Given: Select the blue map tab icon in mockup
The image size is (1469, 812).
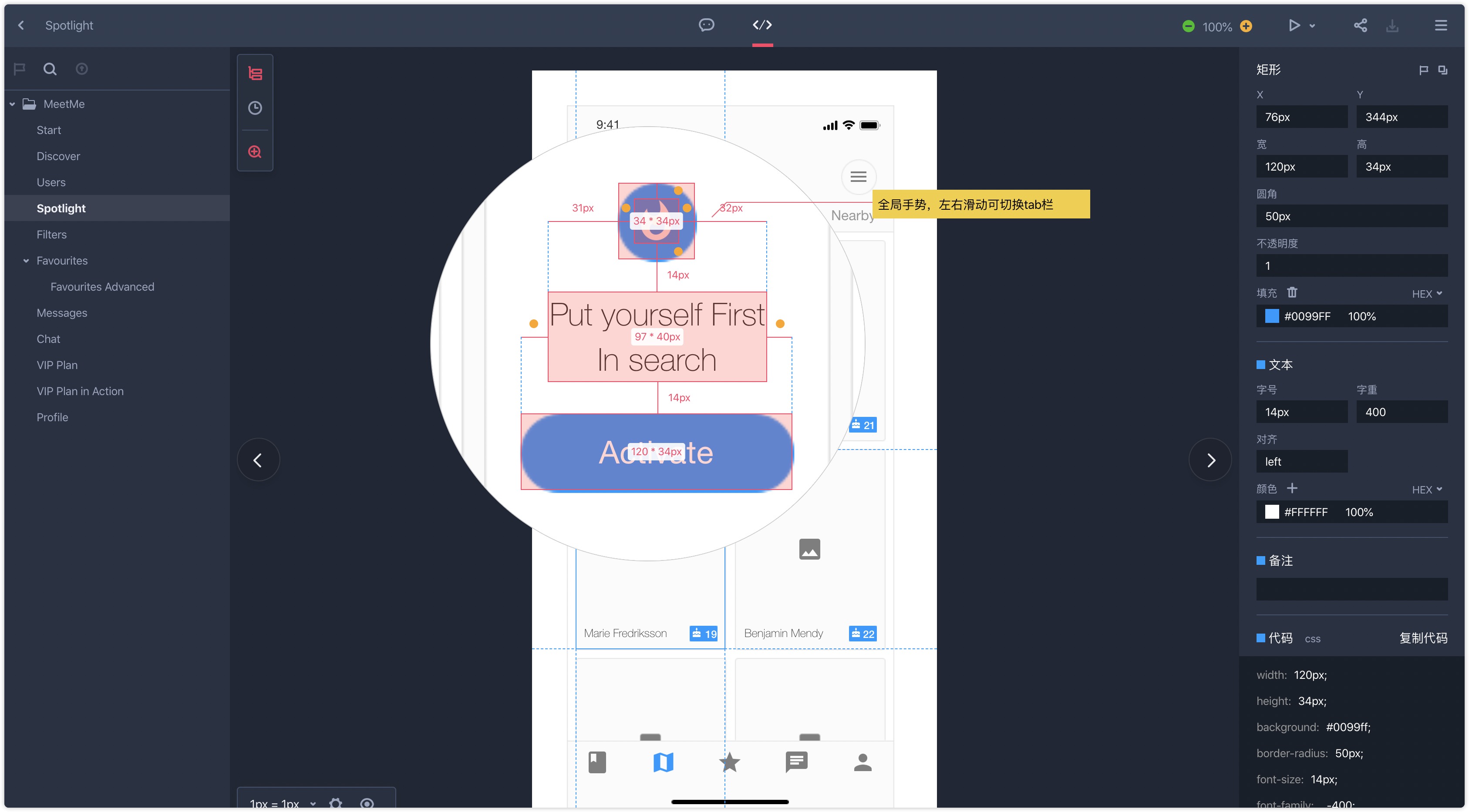Looking at the screenshot, I should pos(663,762).
